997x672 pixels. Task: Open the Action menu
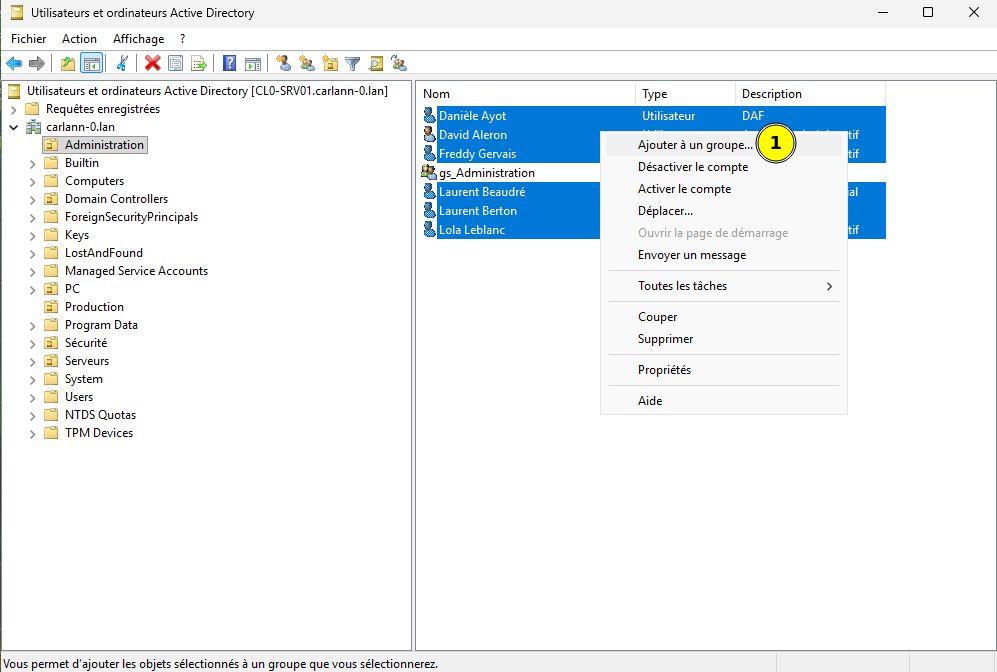pyautogui.click(x=79, y=39)
